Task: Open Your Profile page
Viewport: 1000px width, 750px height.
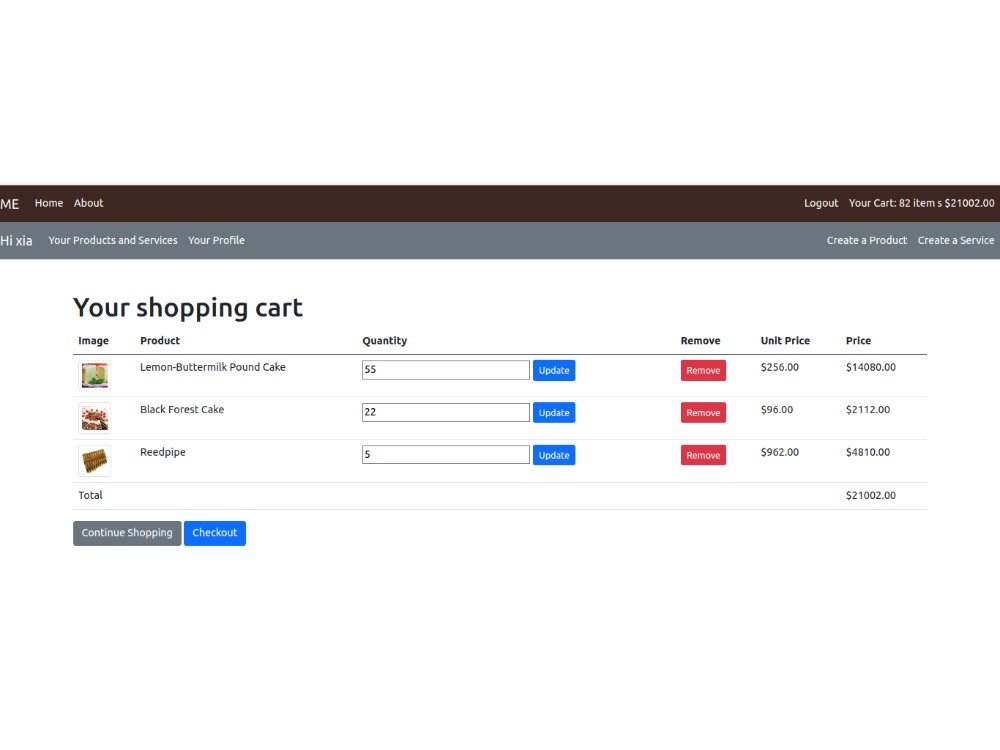Action: (216, 240)
